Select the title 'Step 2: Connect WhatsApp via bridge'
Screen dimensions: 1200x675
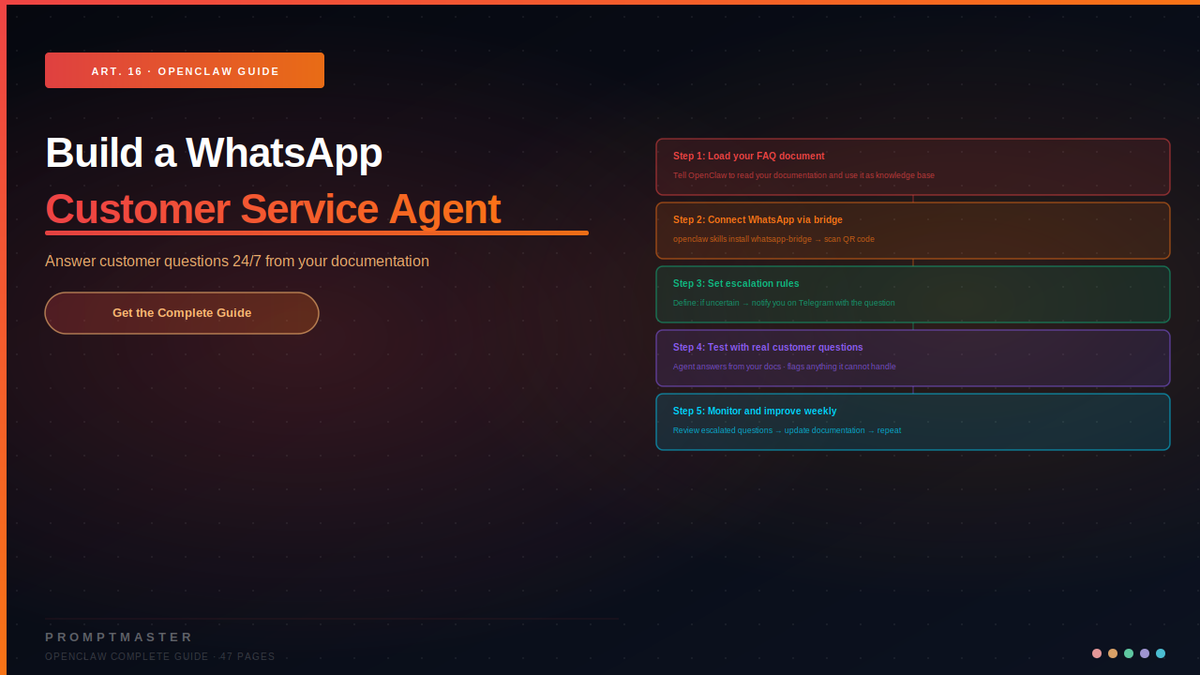758,220
